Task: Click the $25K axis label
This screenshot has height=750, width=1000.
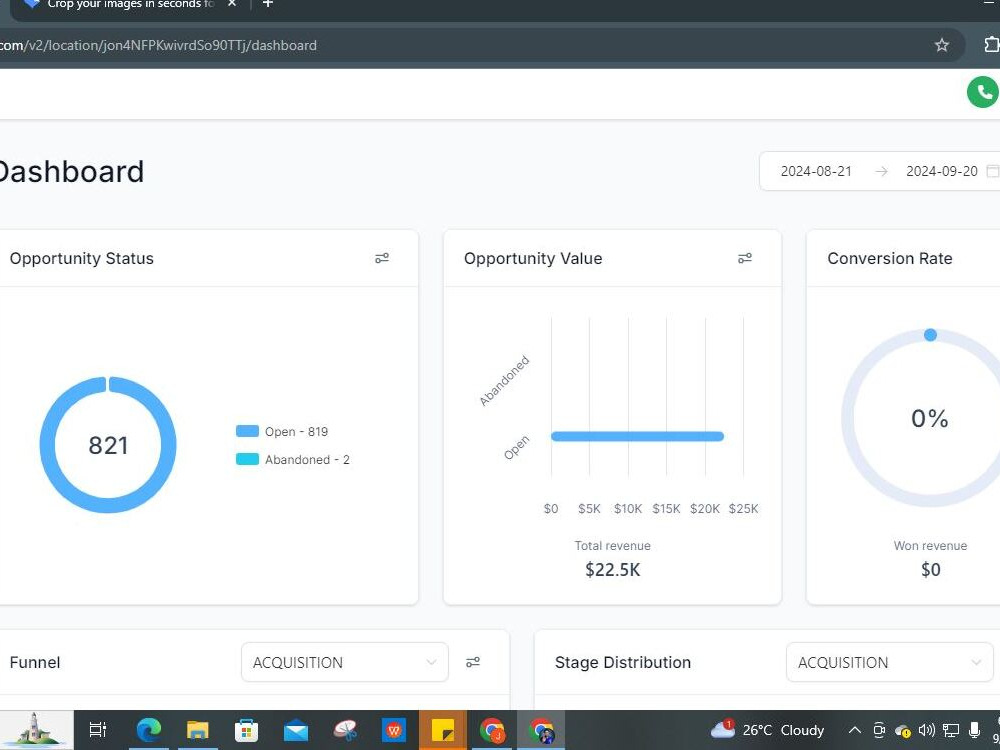Action: click(x=744, y=509)
